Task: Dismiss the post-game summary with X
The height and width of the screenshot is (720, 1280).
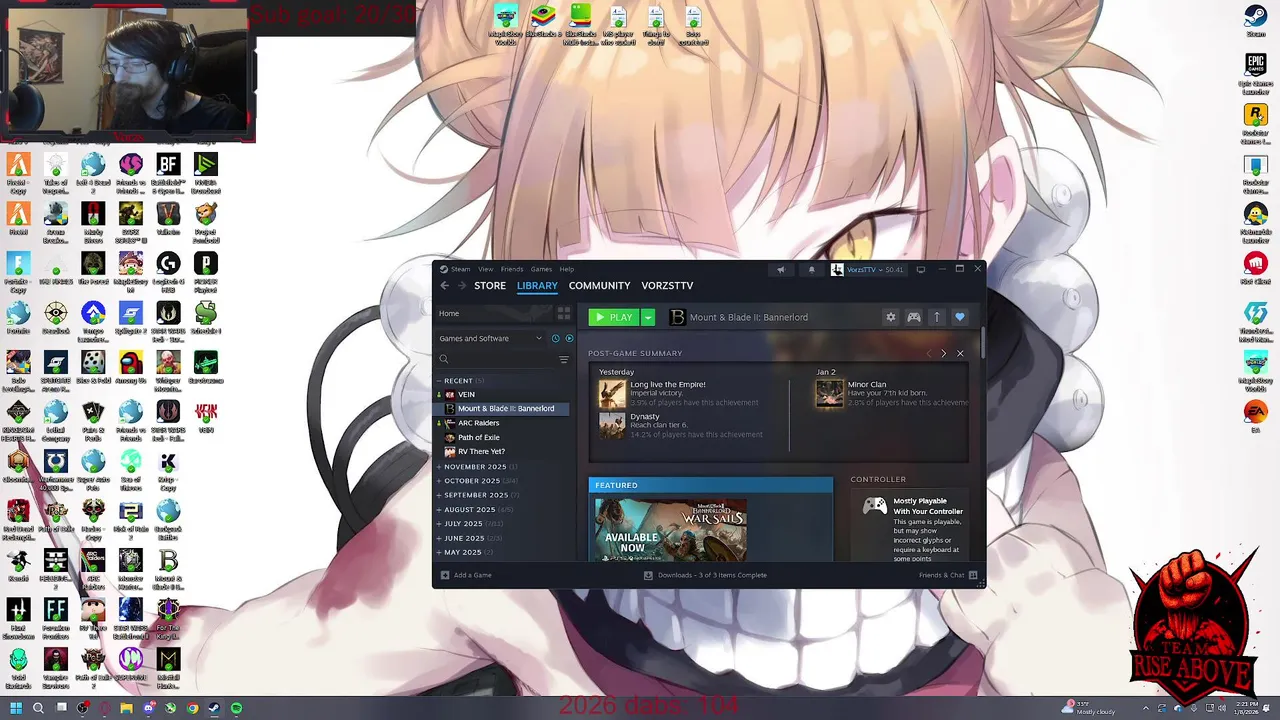Action: (x=960, y=353)
